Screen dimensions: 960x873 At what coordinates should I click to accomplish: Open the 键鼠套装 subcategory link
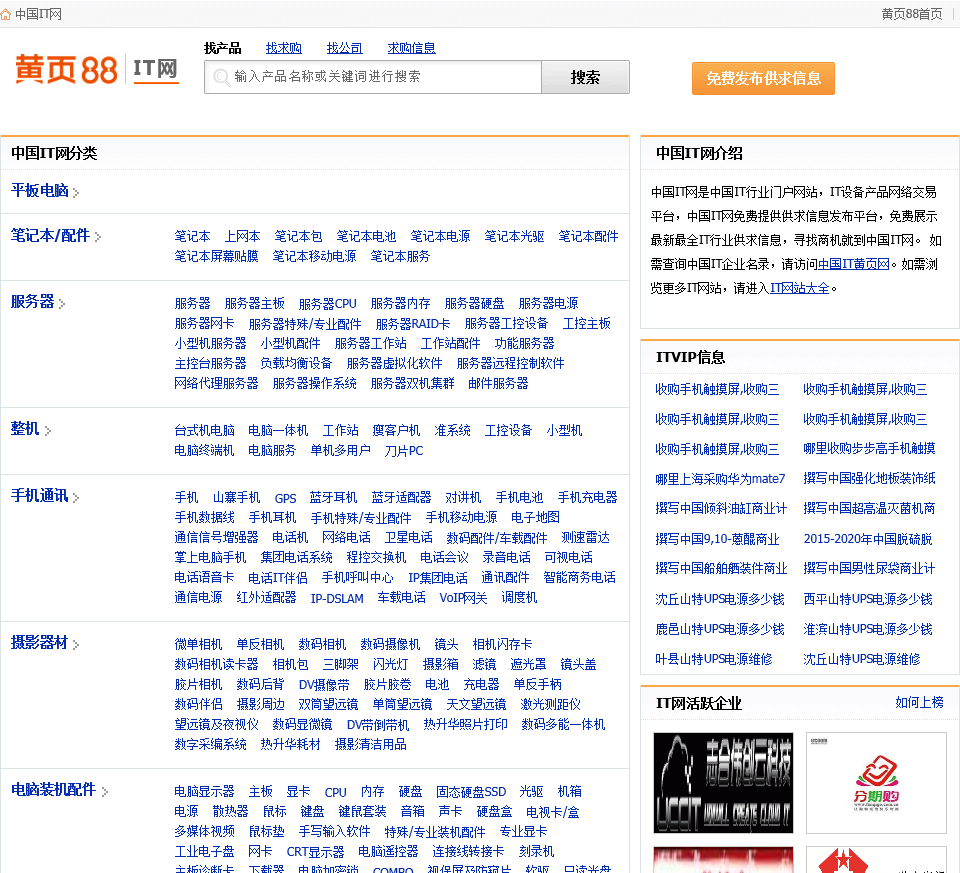pyautogui.click(x=362, y=812)
